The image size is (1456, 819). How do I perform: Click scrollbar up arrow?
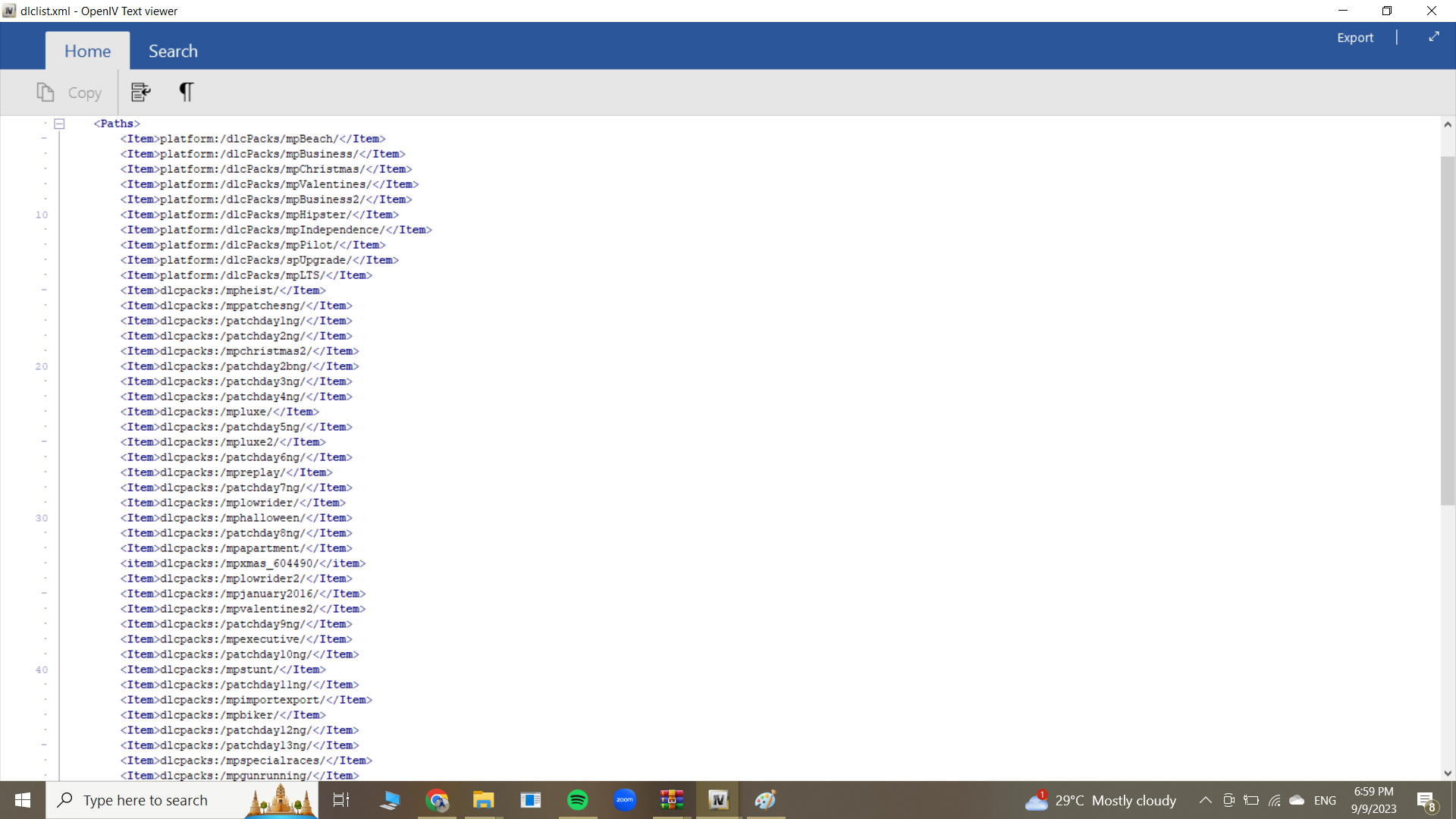pos(1448,124)
